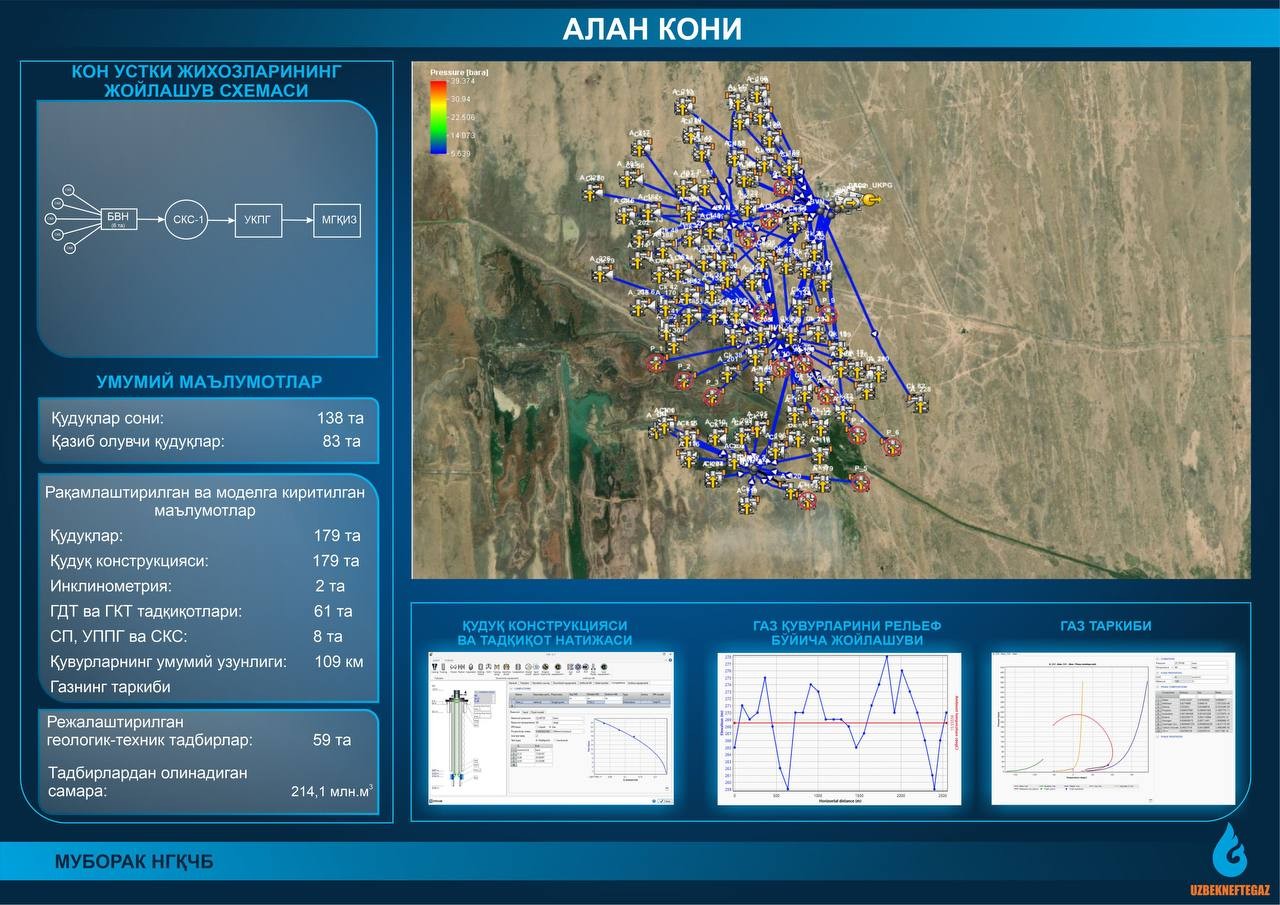Click the ГАЗ ТАРКИБИ section heading
Image resolution: width=1280 pixels, height=905 pixels.
click(x=1106, y=626)
